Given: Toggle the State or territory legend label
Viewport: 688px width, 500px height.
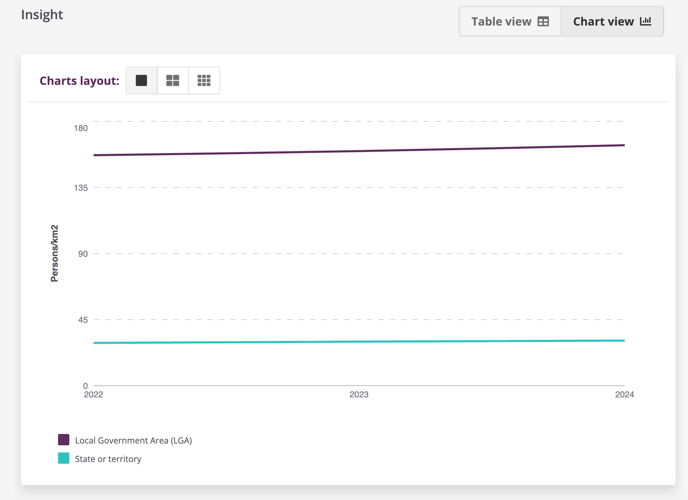Looking at the screenshot, I should point(108,459).
